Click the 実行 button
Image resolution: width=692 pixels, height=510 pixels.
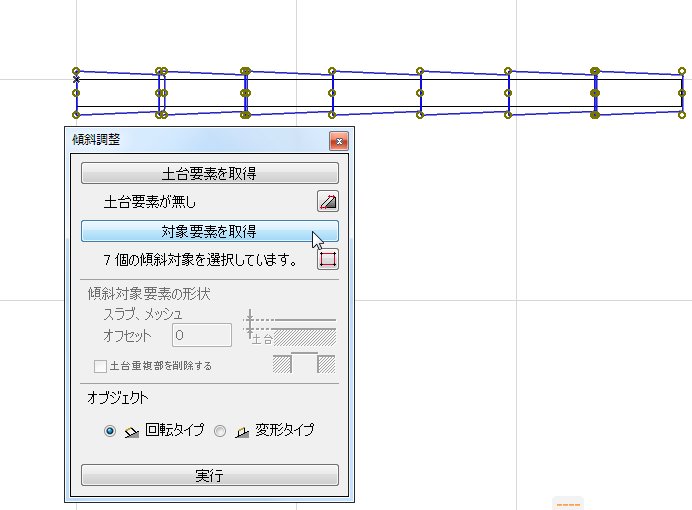click(x=210, y=475)
